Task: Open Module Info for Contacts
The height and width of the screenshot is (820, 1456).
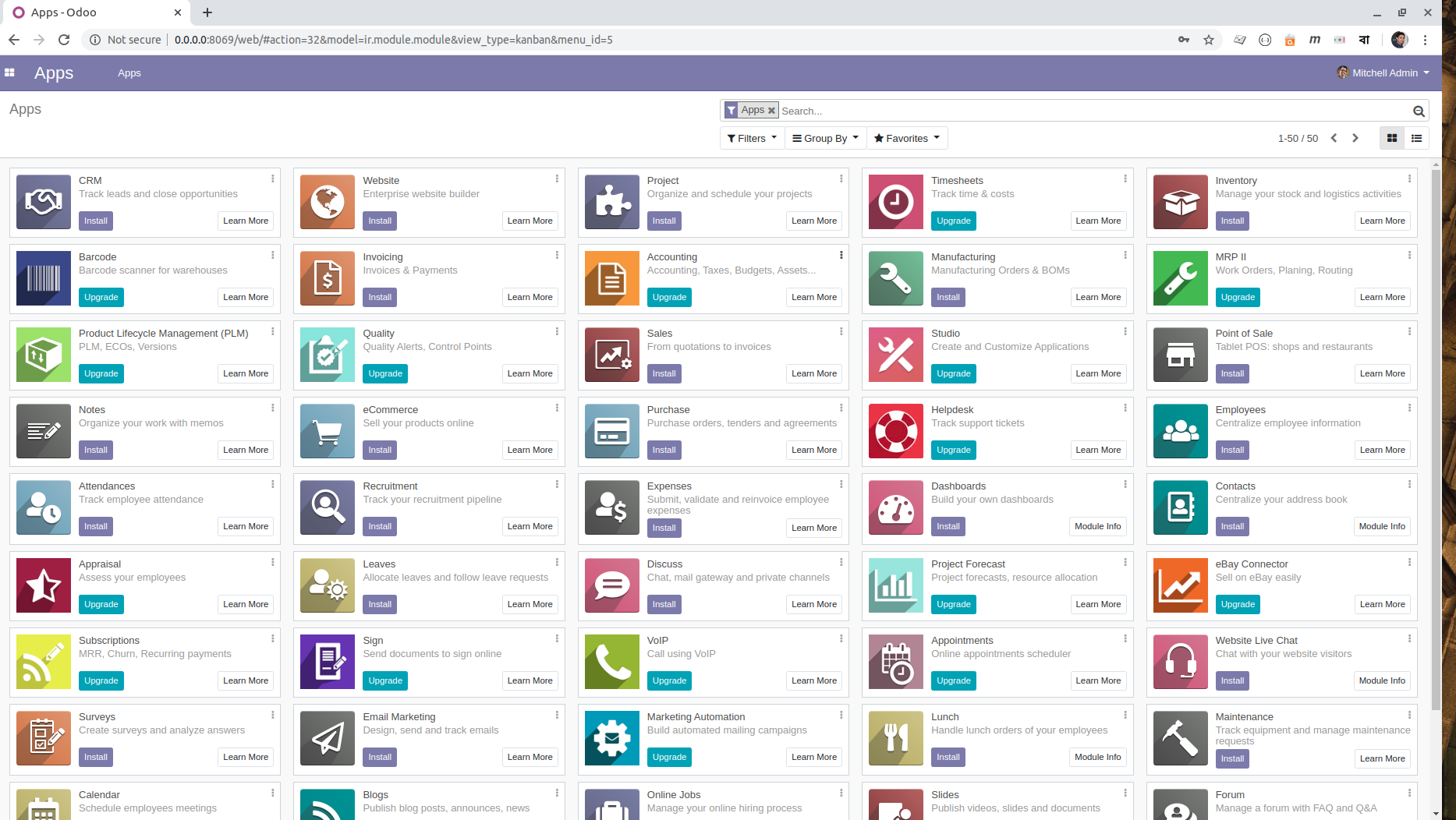Action: click(1382, 526)
